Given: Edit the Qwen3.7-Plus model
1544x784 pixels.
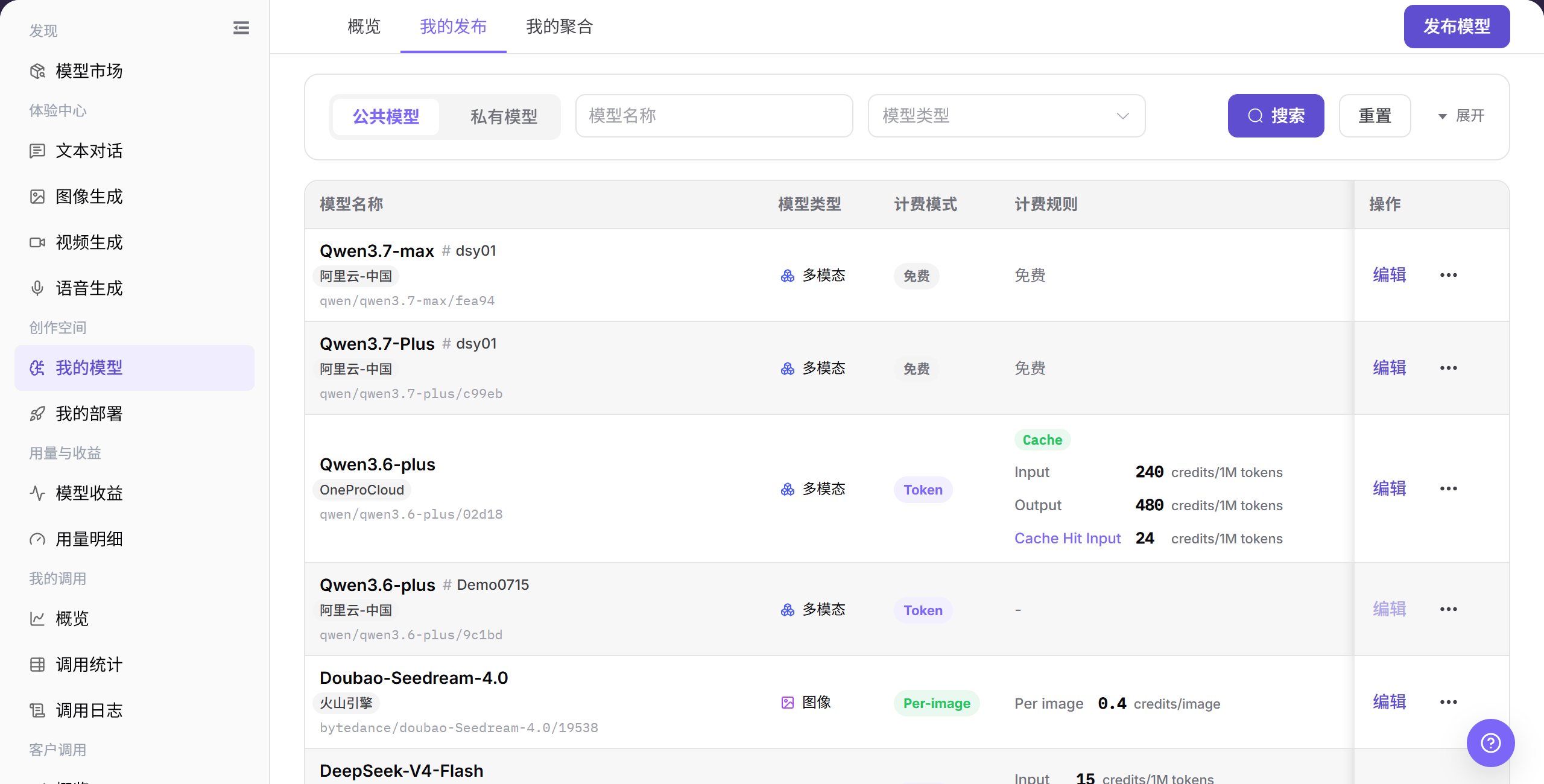Looking at the screenshot, I should [x=1390, y=368].
